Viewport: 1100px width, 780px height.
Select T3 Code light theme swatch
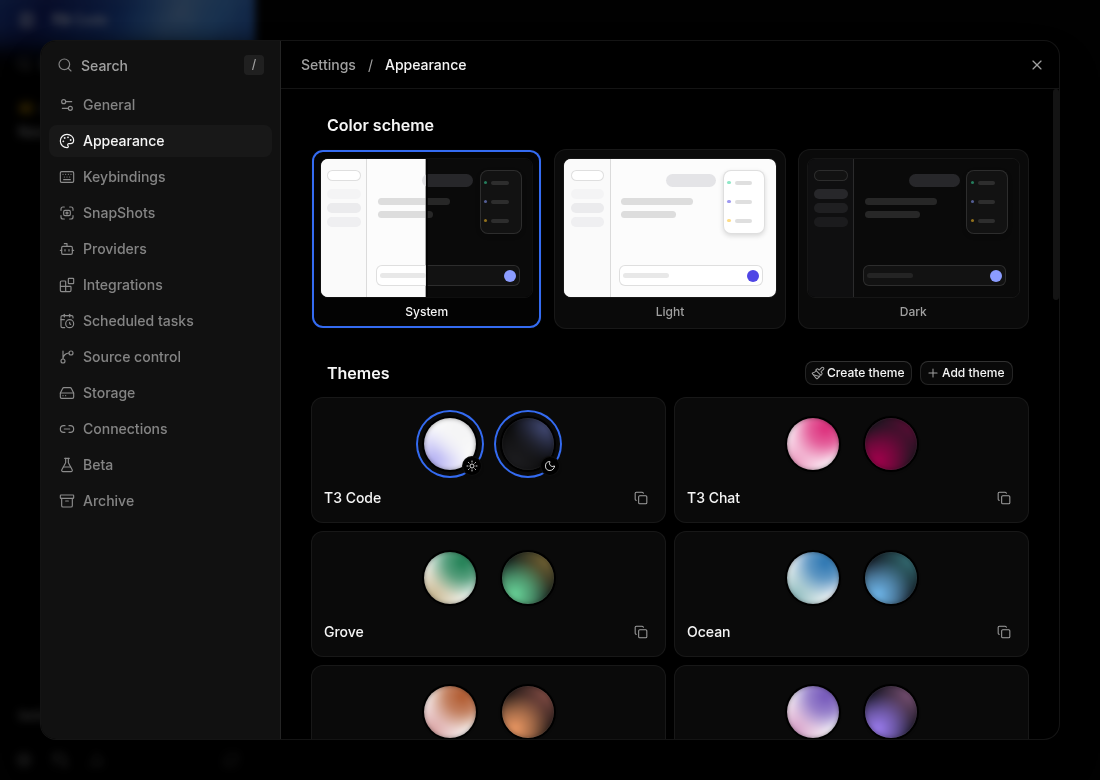[450, 444]
